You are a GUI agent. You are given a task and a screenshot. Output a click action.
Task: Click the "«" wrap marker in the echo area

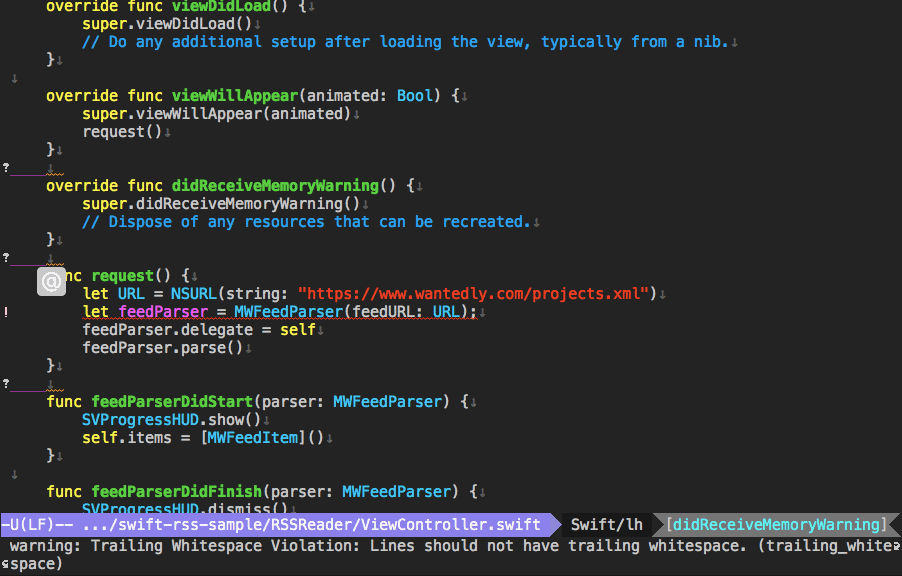(6, 563)
